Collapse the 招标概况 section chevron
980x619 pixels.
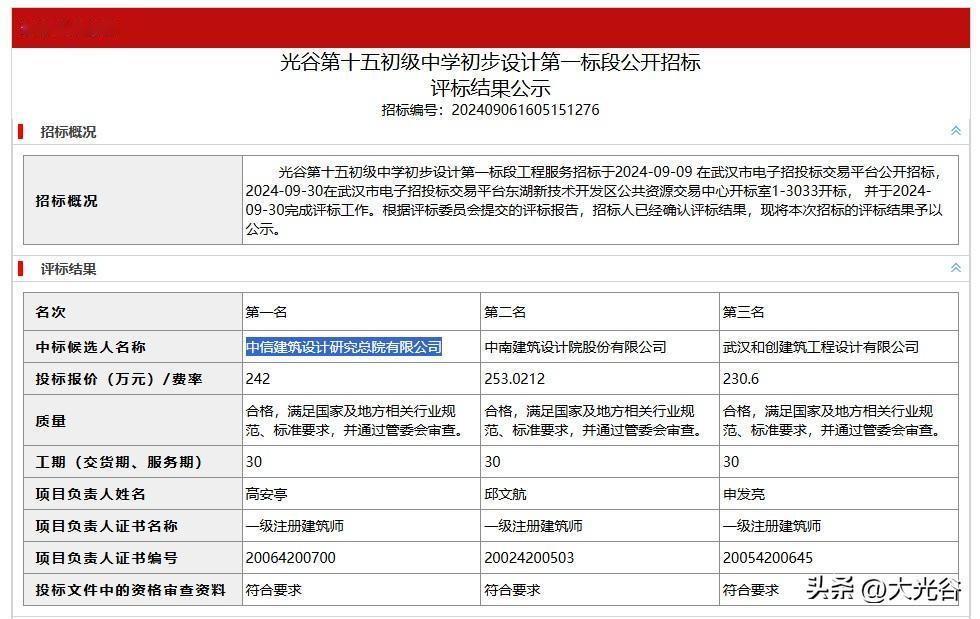[956, 131]
